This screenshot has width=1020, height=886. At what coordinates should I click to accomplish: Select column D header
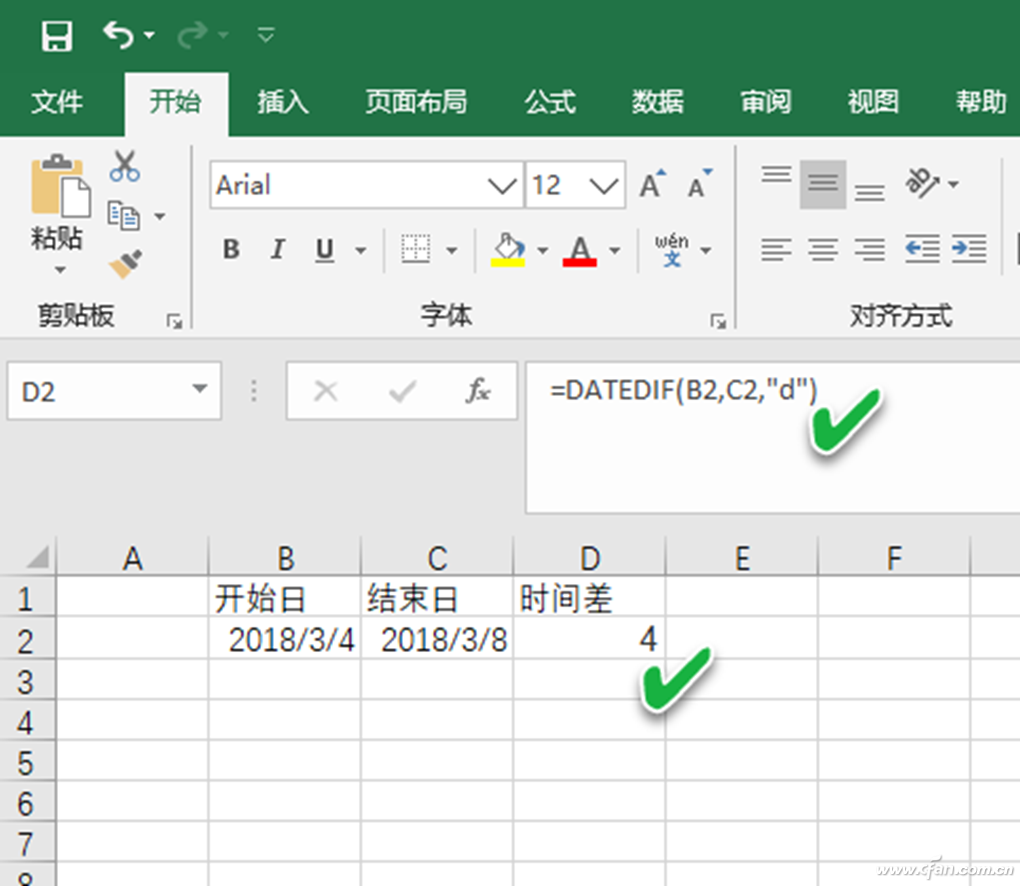tap(590, 557)
